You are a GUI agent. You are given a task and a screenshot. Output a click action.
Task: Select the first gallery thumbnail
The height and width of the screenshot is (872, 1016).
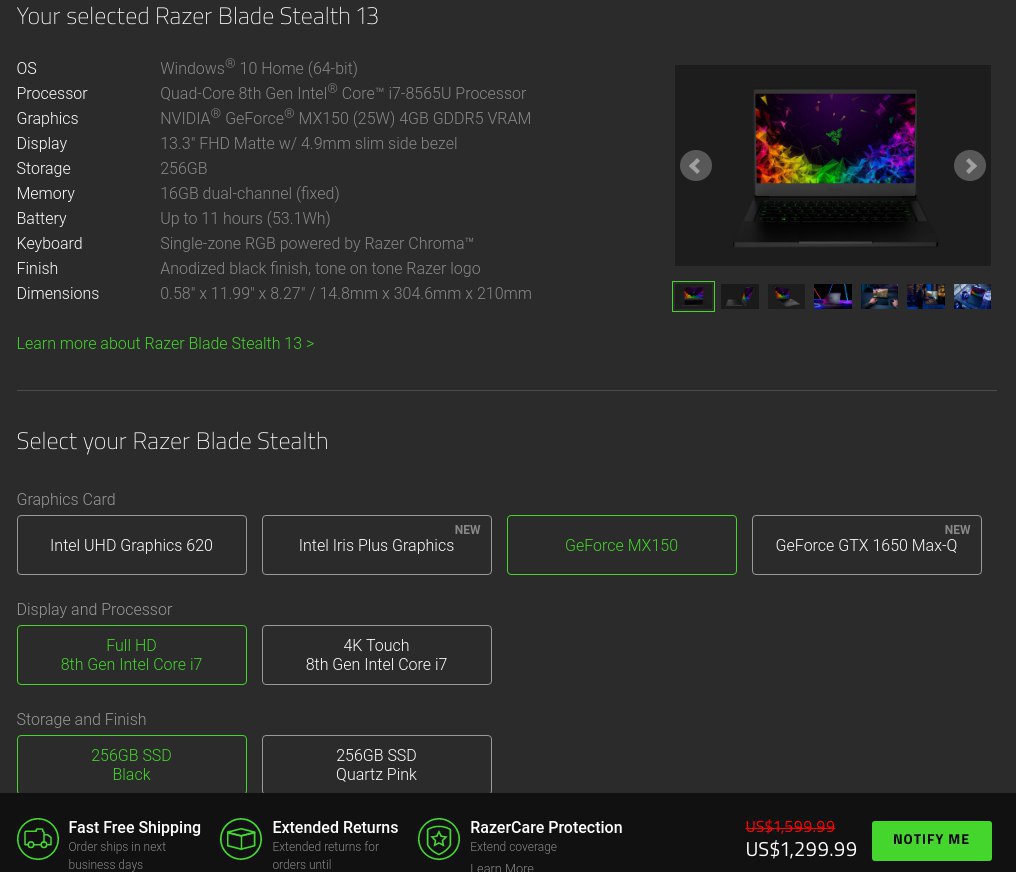(693, 296)
